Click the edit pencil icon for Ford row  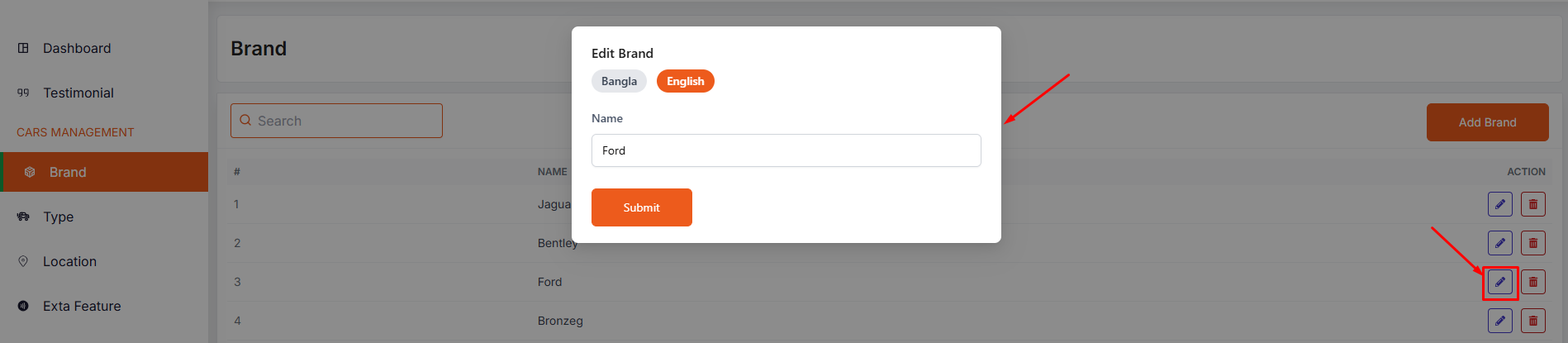pos(1499,282)
